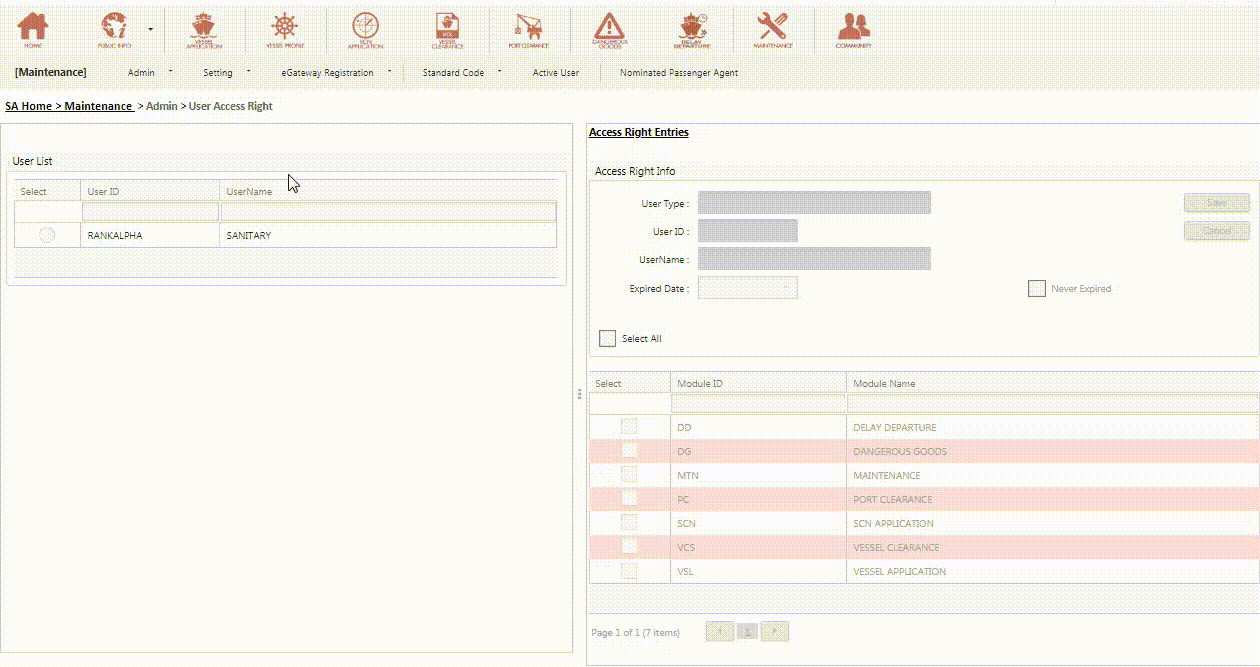Tick the Select All checkbox
The height and width of the screenshot is (667, 1260).
coord(608,339)
